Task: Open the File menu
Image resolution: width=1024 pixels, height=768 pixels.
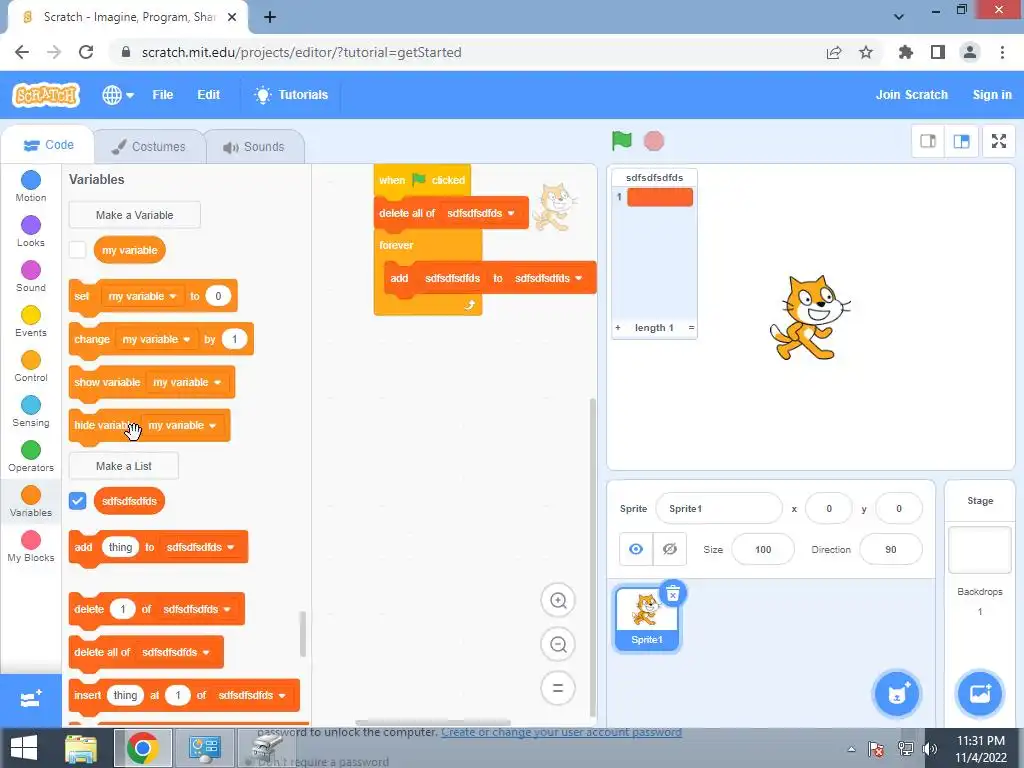Action: click(x=163, y=95)
